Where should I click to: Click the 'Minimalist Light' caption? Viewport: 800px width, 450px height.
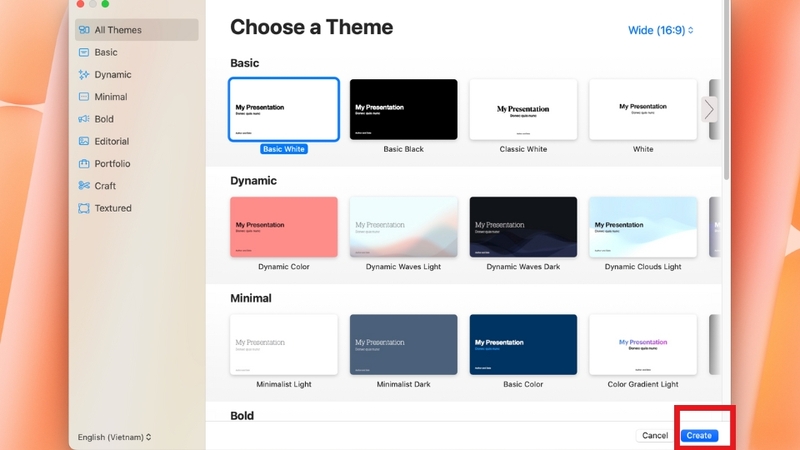[284, 384]
